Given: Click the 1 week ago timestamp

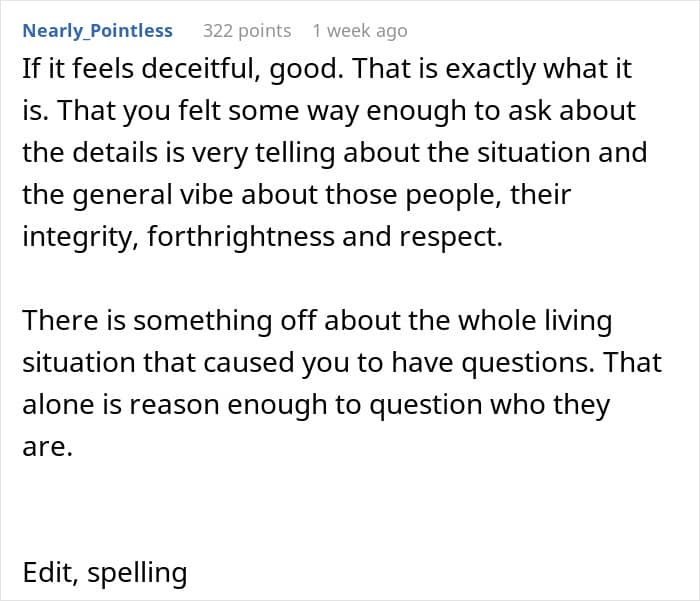Looking at the screenshot, I should [360, 31].
